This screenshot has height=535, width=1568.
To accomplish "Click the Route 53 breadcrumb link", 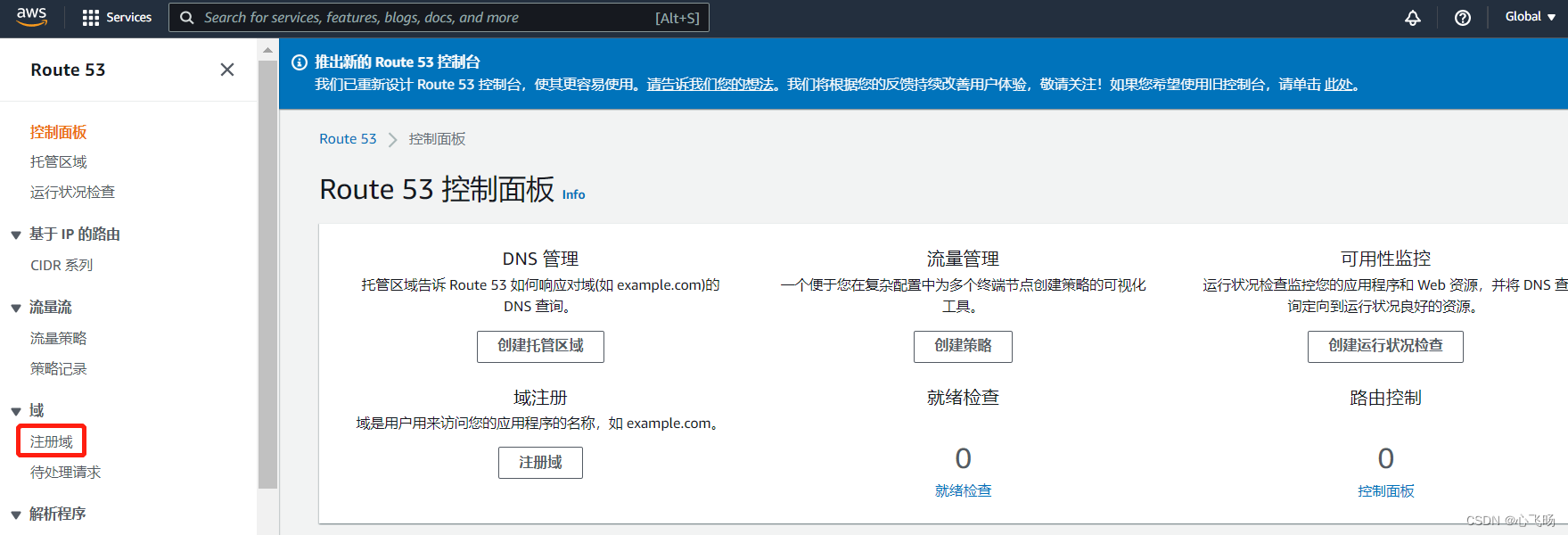I will (x=348, y=139).
